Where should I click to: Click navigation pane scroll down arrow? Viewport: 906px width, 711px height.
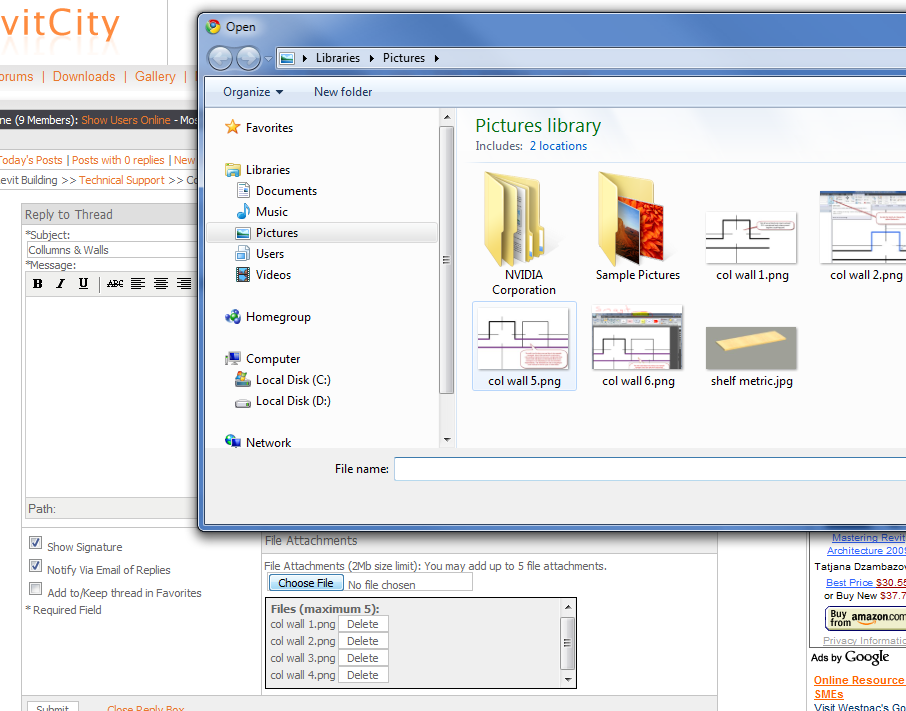click(x=447, y=440)
